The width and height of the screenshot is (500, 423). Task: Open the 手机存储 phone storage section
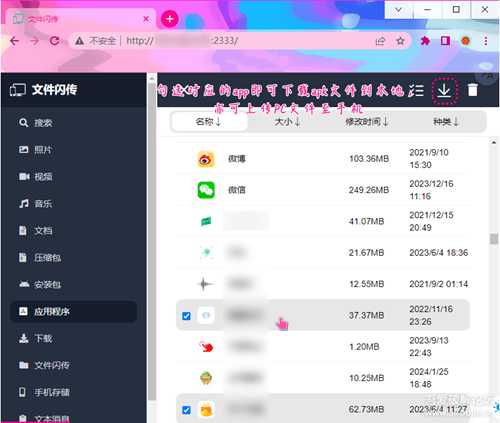[x=74, y=392]
